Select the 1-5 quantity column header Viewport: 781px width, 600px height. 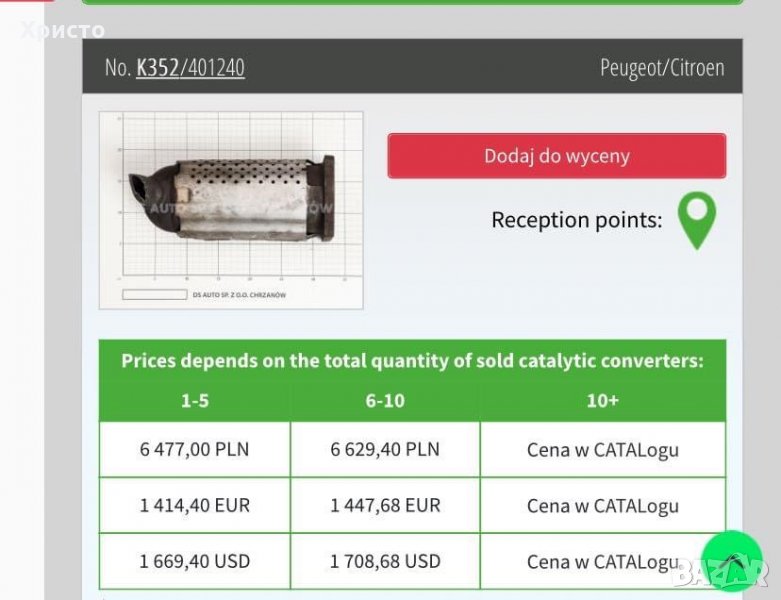click(x=194, y=400)
